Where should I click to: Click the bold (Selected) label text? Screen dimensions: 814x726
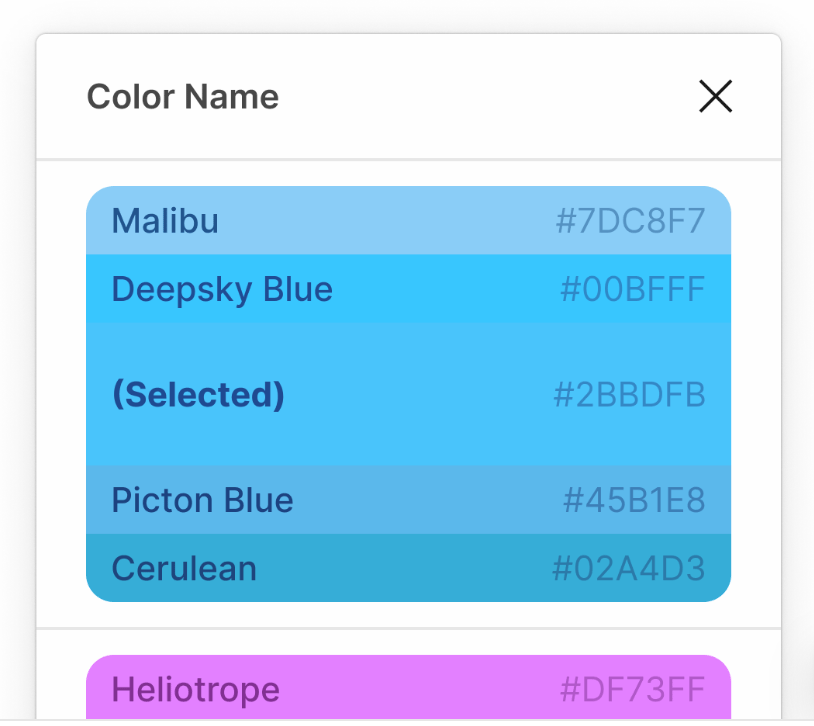point(198,395)
